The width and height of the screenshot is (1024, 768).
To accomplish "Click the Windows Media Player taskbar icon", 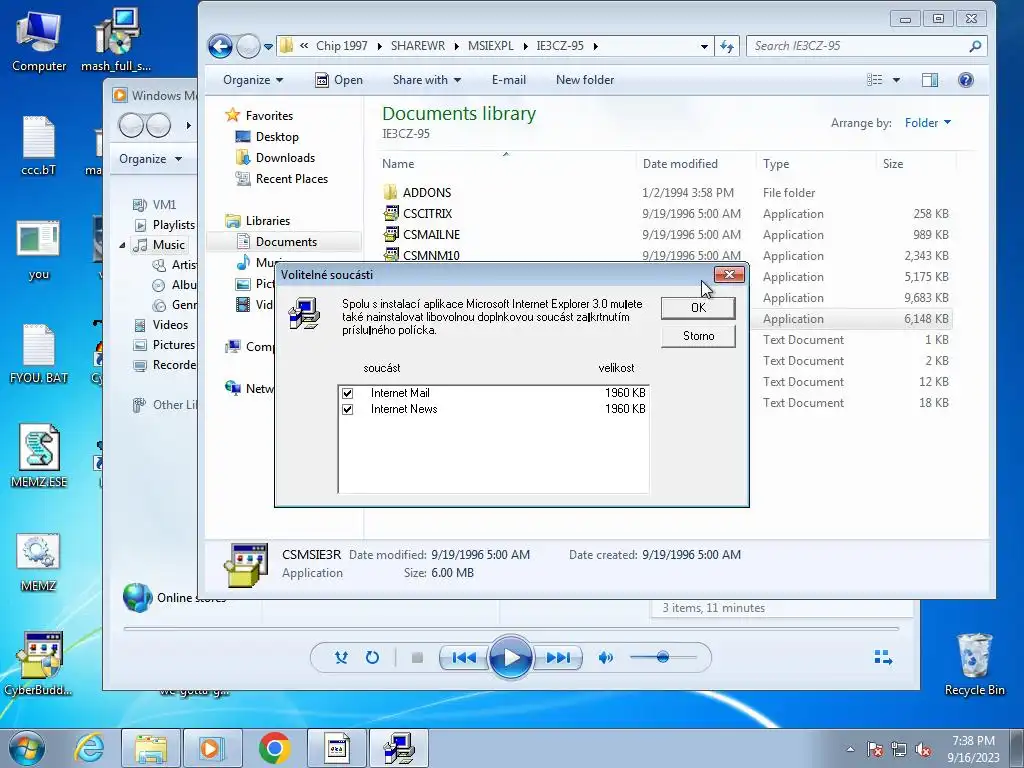I will [x=213, y=748].
